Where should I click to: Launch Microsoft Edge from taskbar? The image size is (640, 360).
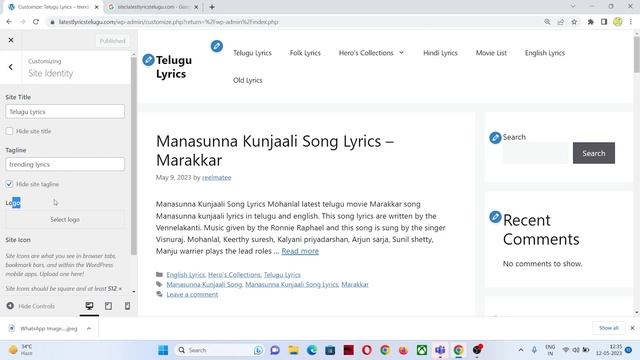point(312,350)
